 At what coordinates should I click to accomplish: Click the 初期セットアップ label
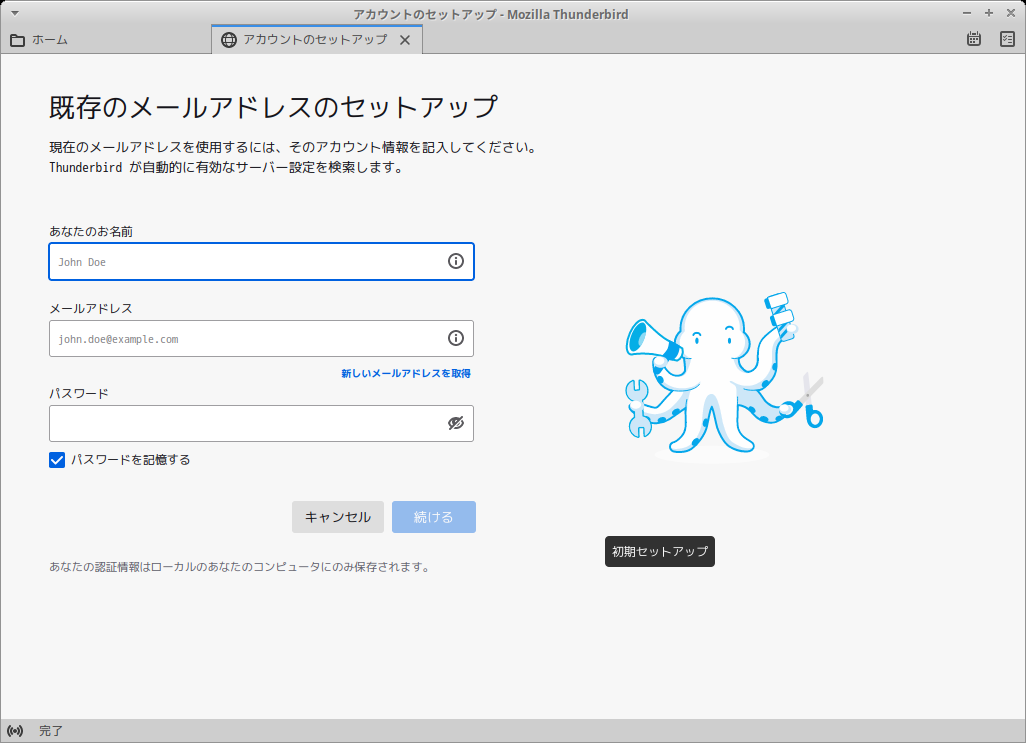(660, 551)
